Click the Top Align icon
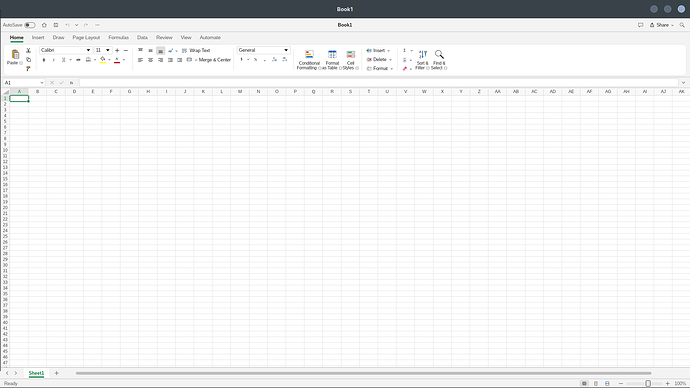Image resolution: width=690 pixels, height=388 pixels. tap(140, 51)
